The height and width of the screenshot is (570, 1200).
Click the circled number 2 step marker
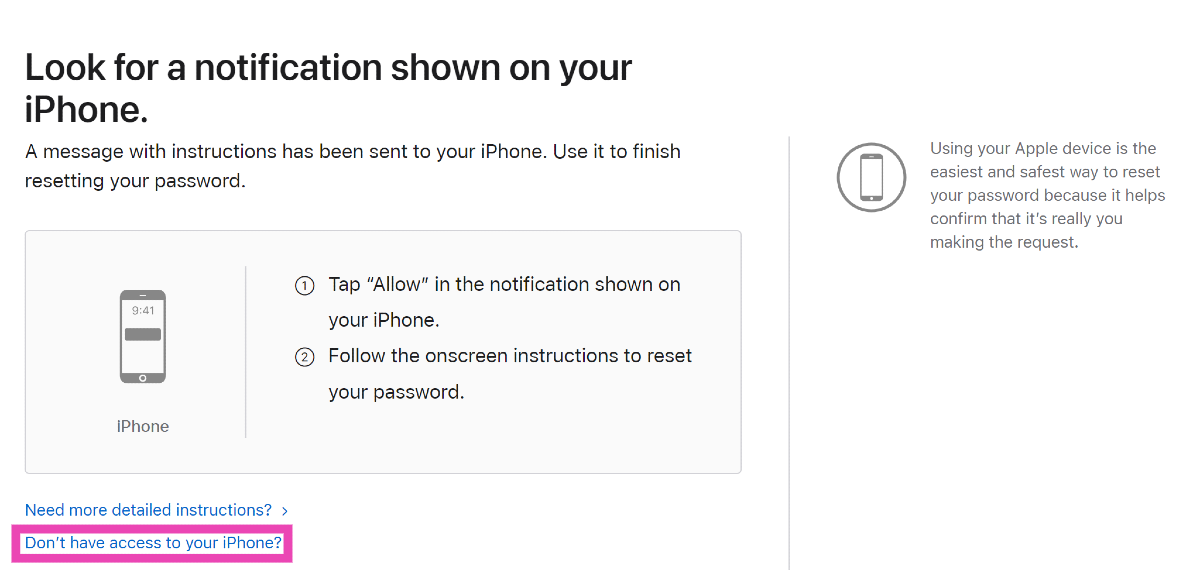coord(304,357)
